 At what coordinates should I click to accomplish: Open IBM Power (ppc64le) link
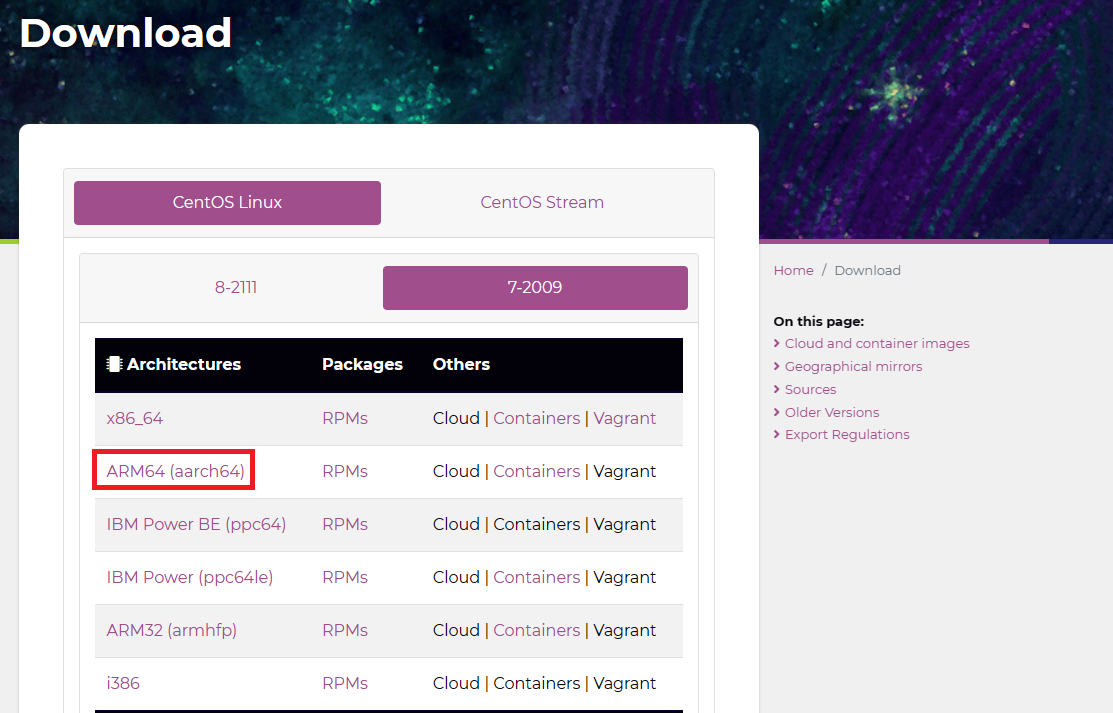[x=190, y=577]
